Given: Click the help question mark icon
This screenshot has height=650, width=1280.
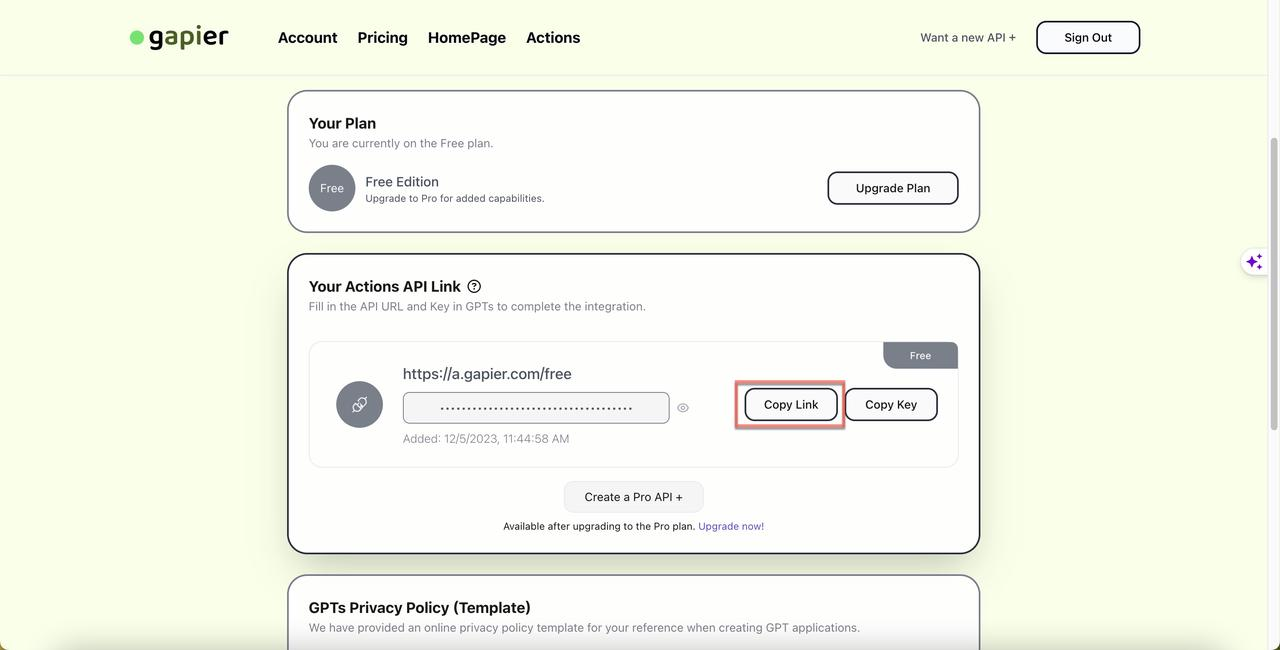Looking at the screenshot, I should tap(474, 286).
